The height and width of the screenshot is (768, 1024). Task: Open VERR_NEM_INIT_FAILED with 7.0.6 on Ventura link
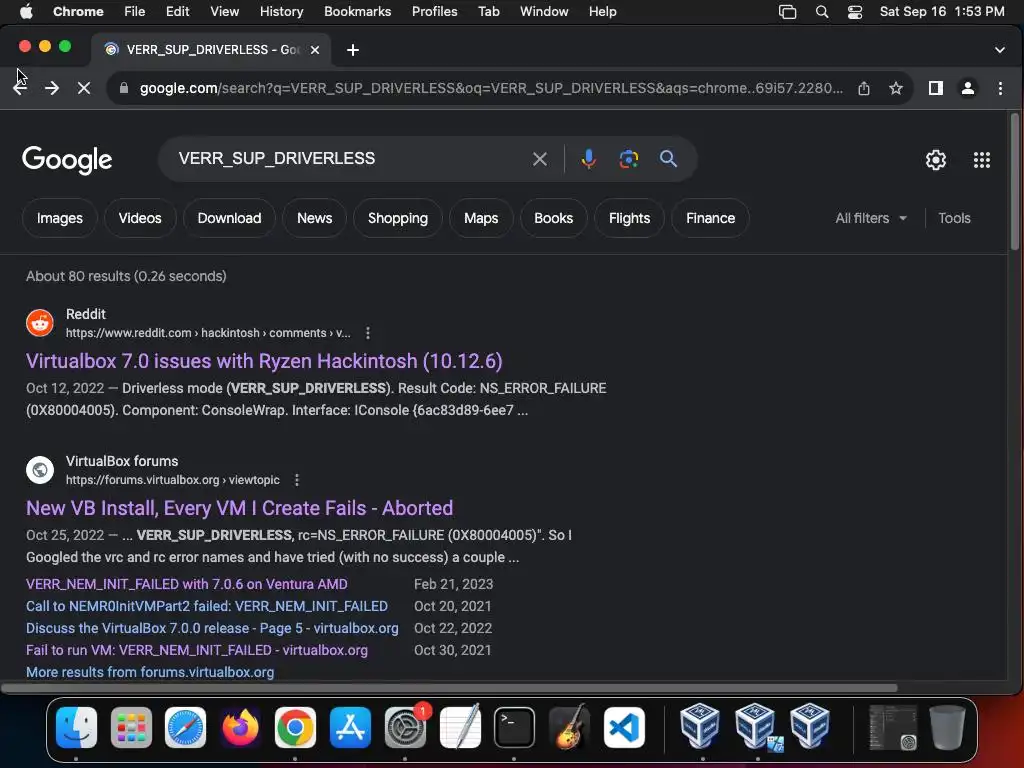coord(187,584)
